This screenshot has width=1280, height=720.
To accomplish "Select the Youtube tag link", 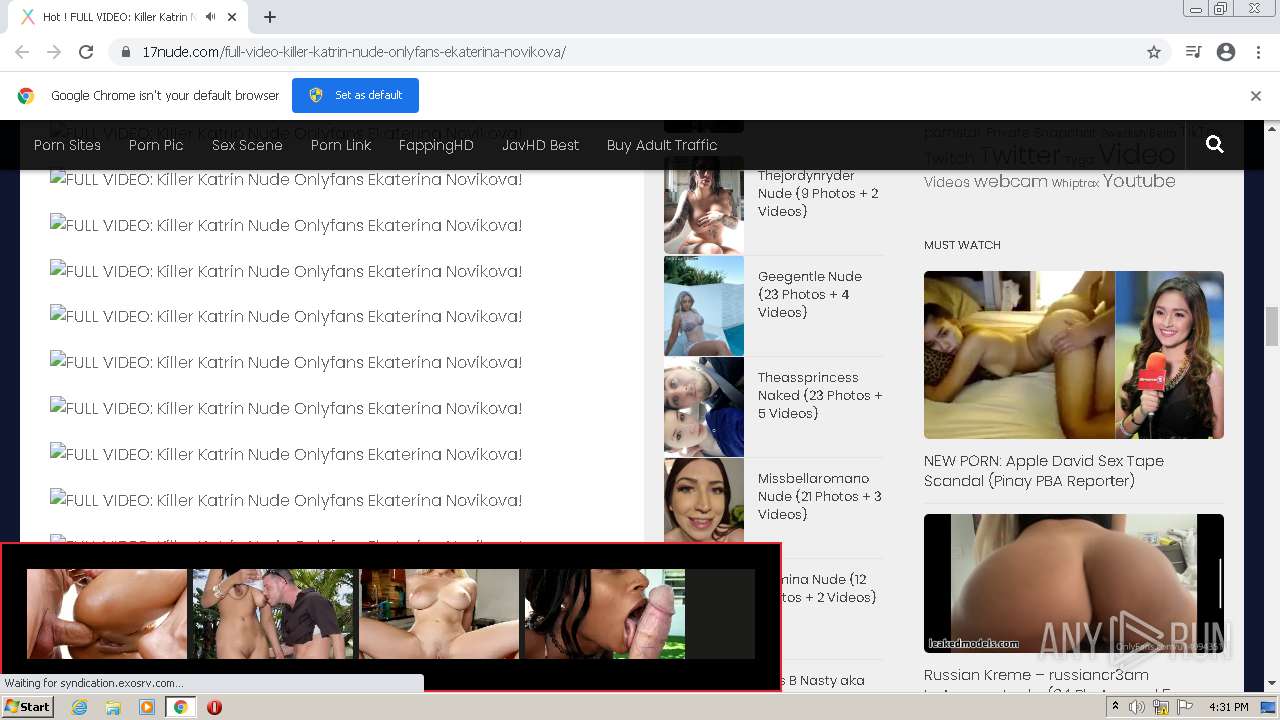I will pyautogui.click(x=1139, y=181).
